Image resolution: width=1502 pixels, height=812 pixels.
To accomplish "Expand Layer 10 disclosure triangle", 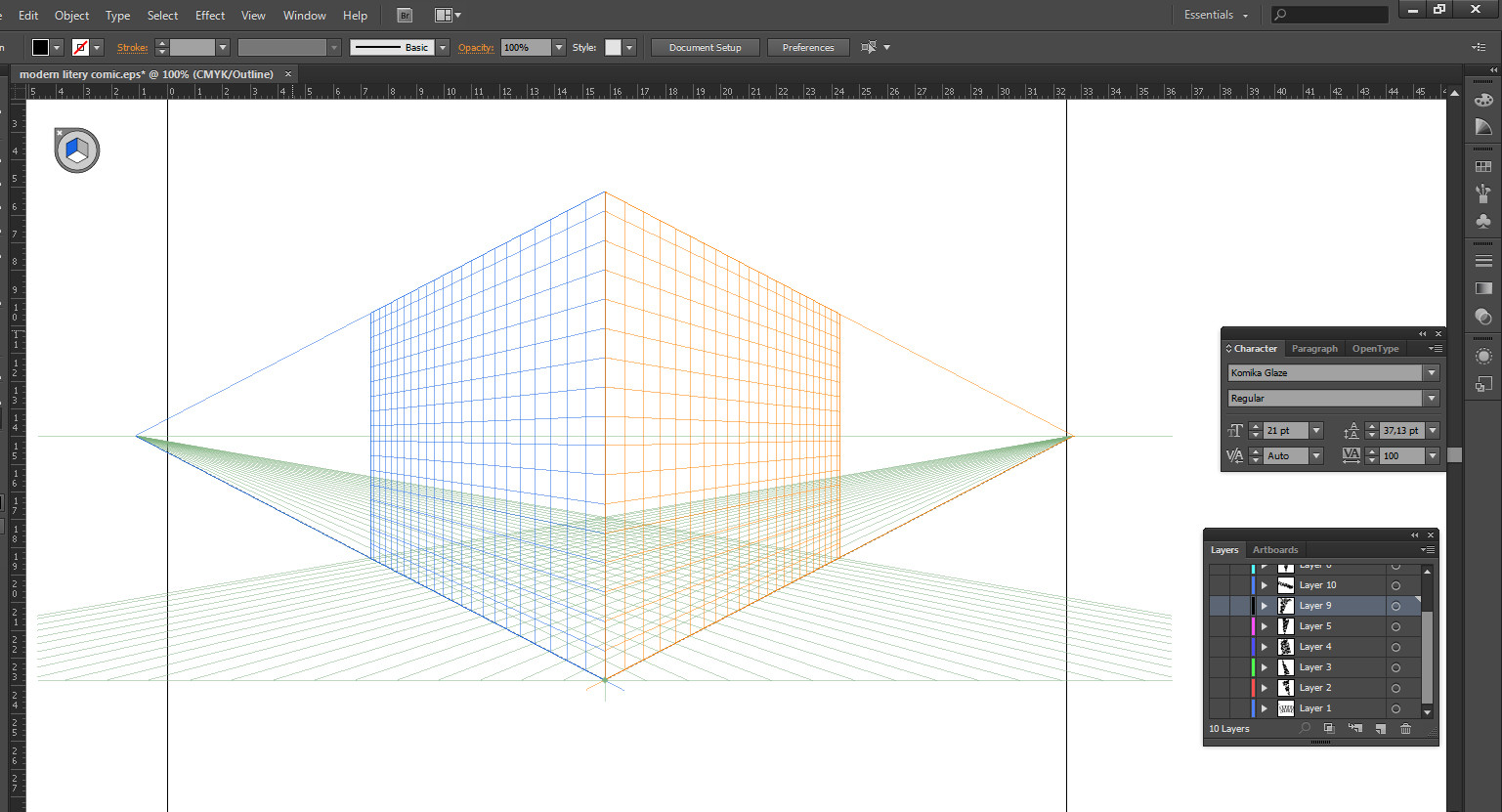I will point(1264,585).
